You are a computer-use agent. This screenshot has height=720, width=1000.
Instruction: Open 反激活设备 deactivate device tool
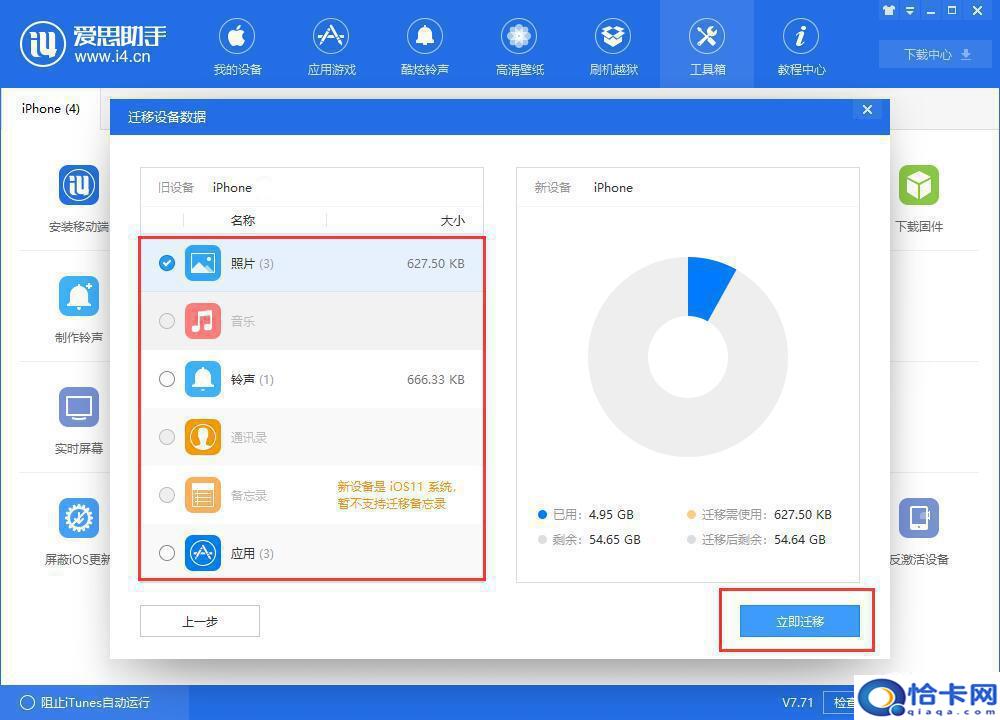[x=919, y=532]
